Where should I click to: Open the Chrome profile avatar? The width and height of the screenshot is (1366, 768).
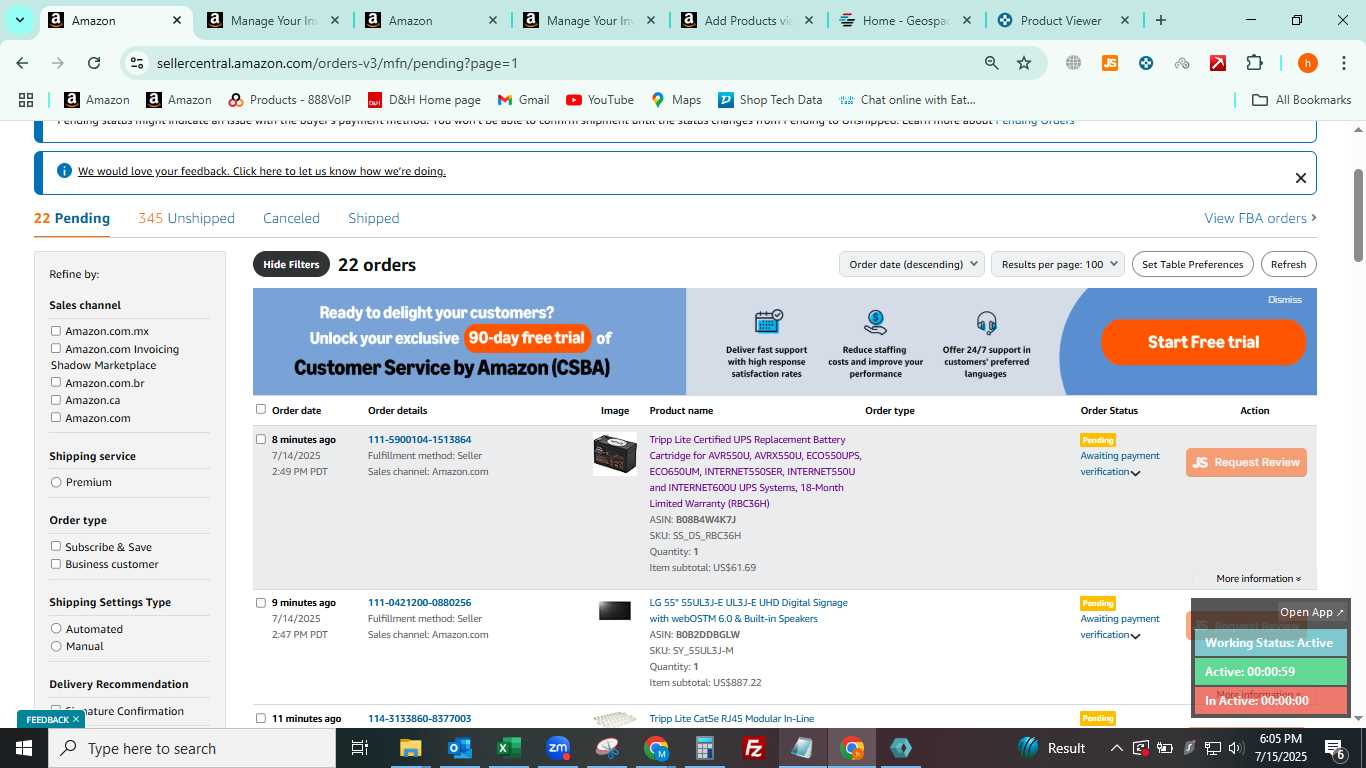(1307, 63)
